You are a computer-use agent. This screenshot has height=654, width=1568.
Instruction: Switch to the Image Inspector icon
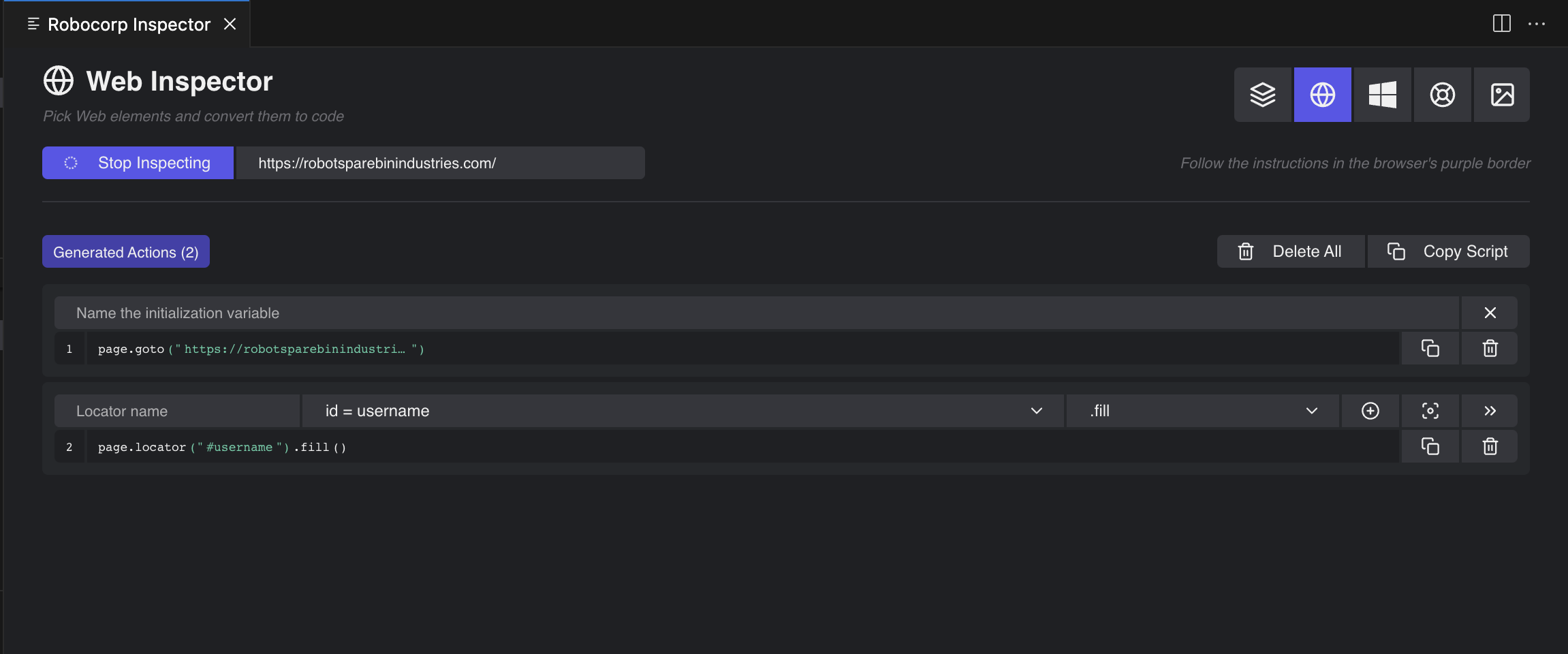tap(1502, 95)
